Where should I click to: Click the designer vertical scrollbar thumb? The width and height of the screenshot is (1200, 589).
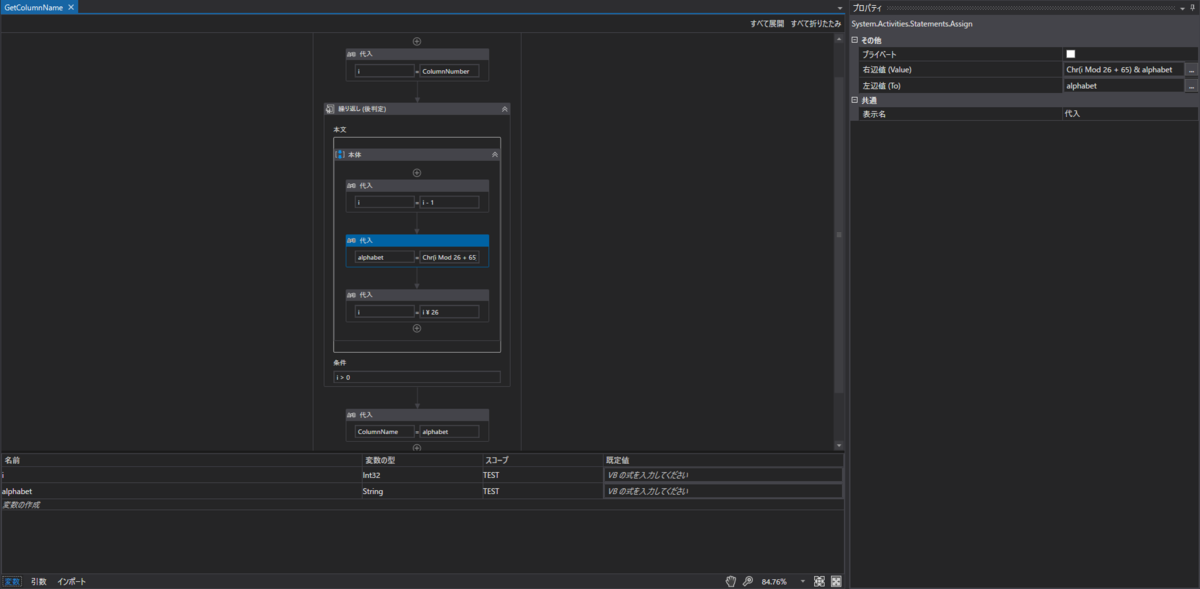pos(840,235)
